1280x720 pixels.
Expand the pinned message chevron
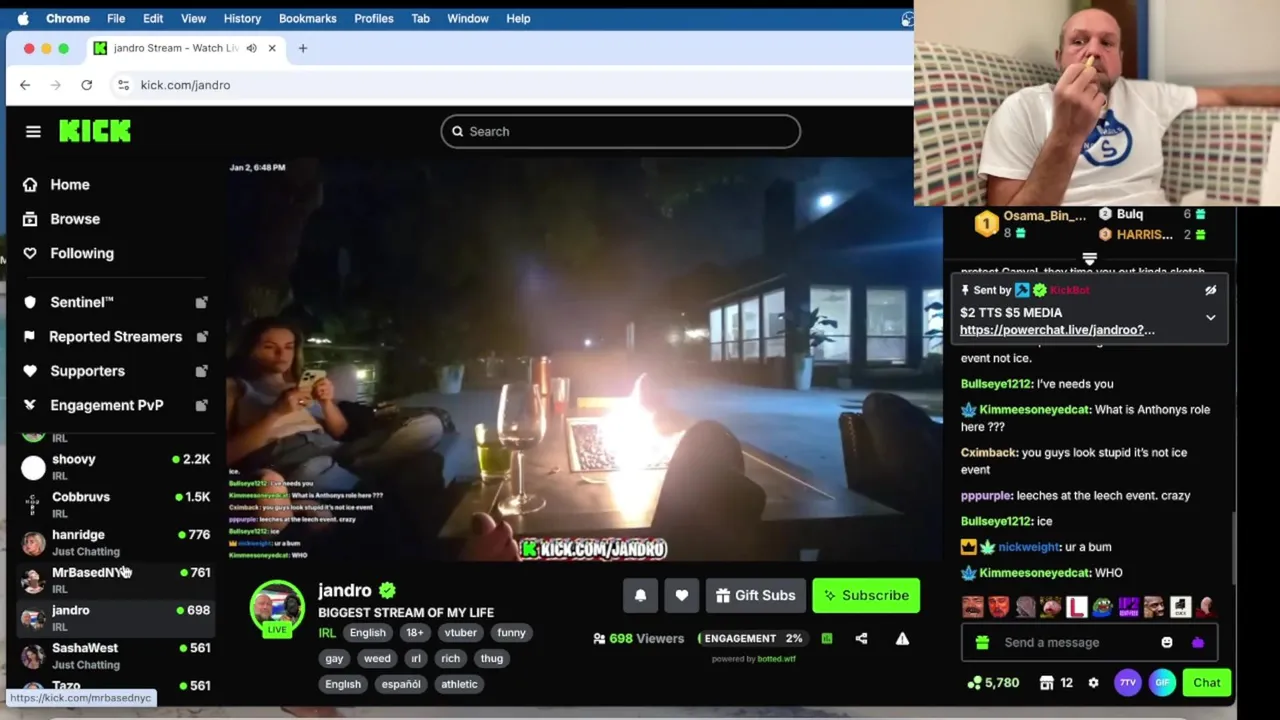(x=1210, y=318)
